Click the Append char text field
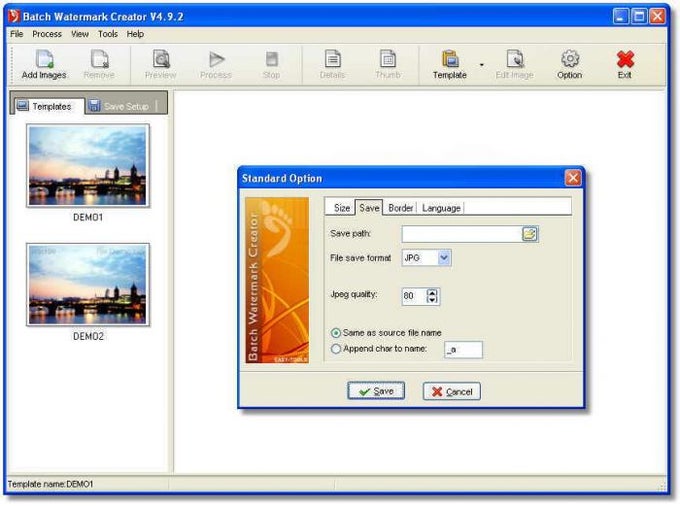680x506 pixels. pyautogui.click(x=463, y=349)
